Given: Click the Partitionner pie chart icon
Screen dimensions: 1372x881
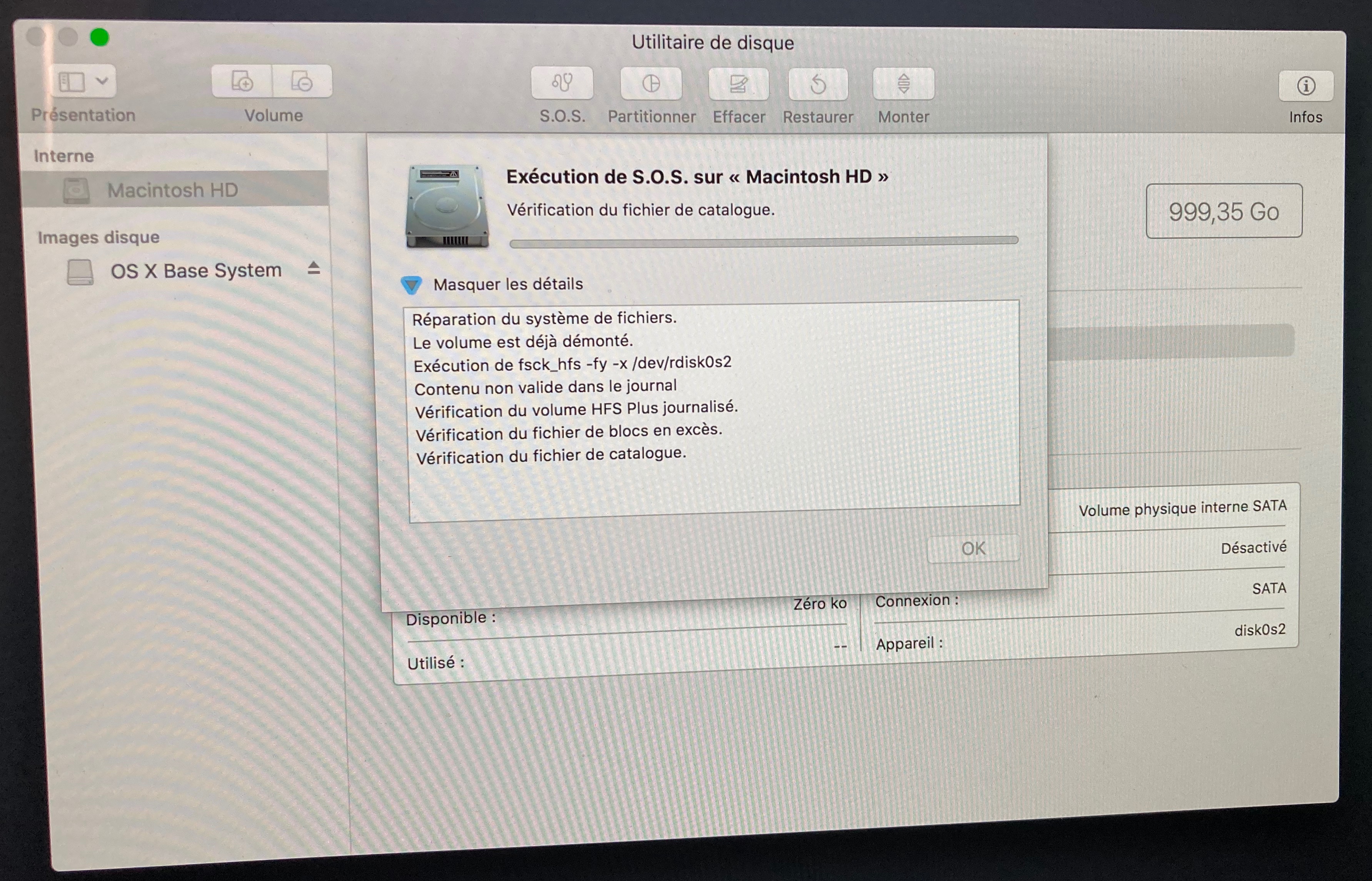Looking at the screenshot, I should (651, 84).
